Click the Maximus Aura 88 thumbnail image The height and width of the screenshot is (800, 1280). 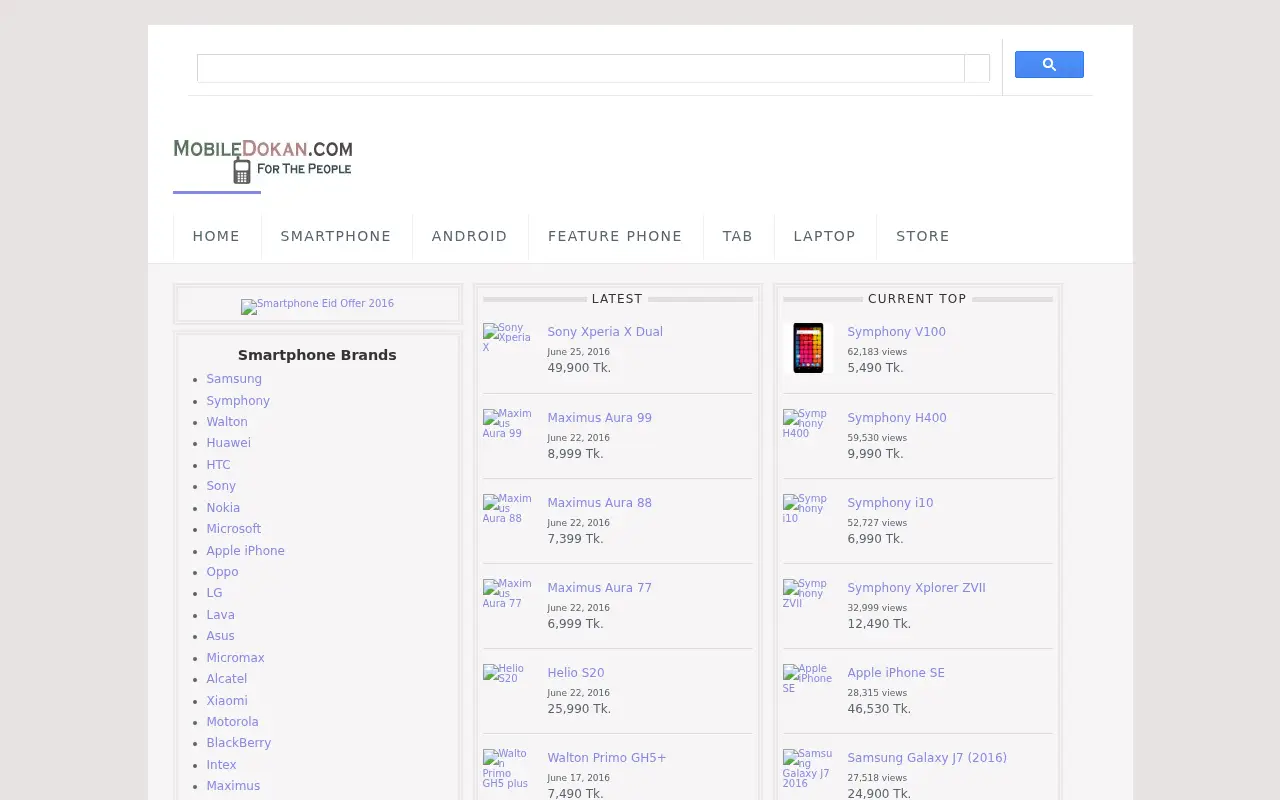[x=508, y=508]
